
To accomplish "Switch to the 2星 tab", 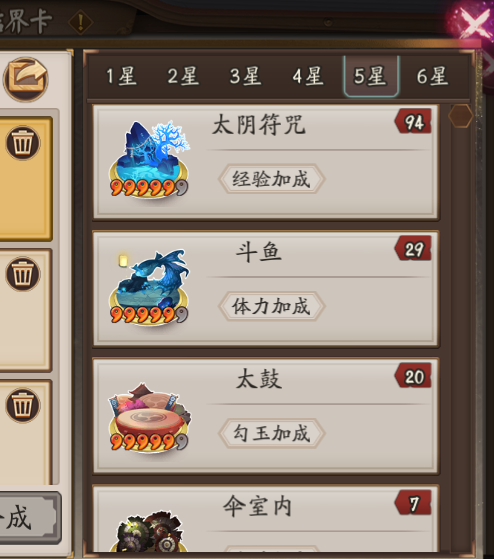I will [183, 76].
